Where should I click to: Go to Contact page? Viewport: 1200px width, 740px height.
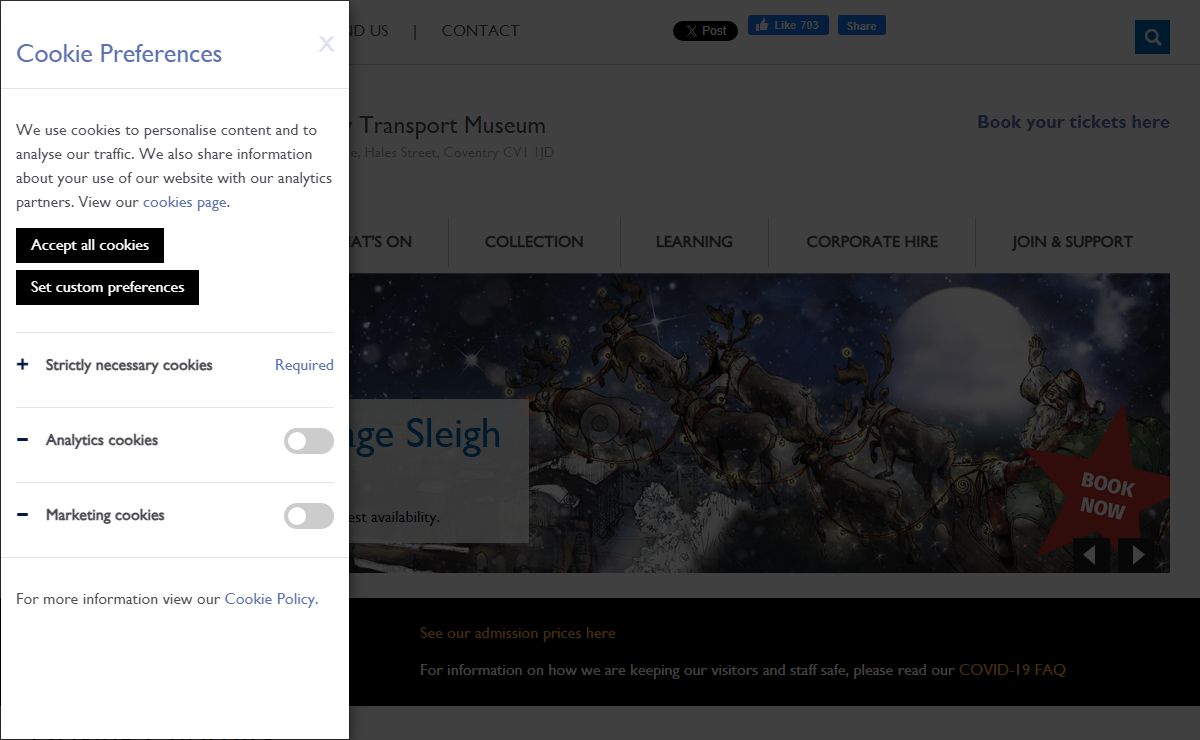click(480, 31)
